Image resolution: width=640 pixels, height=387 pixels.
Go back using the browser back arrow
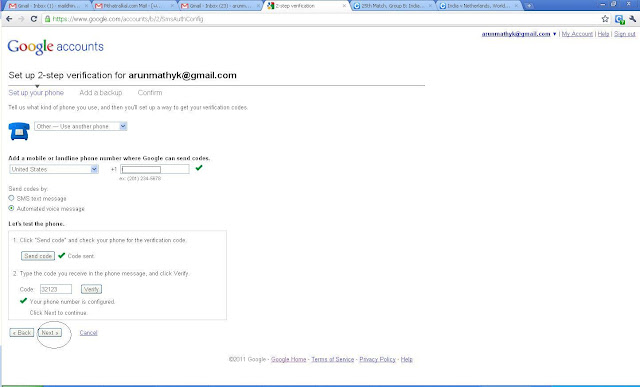pyautogui.click(x=9, y=19)
